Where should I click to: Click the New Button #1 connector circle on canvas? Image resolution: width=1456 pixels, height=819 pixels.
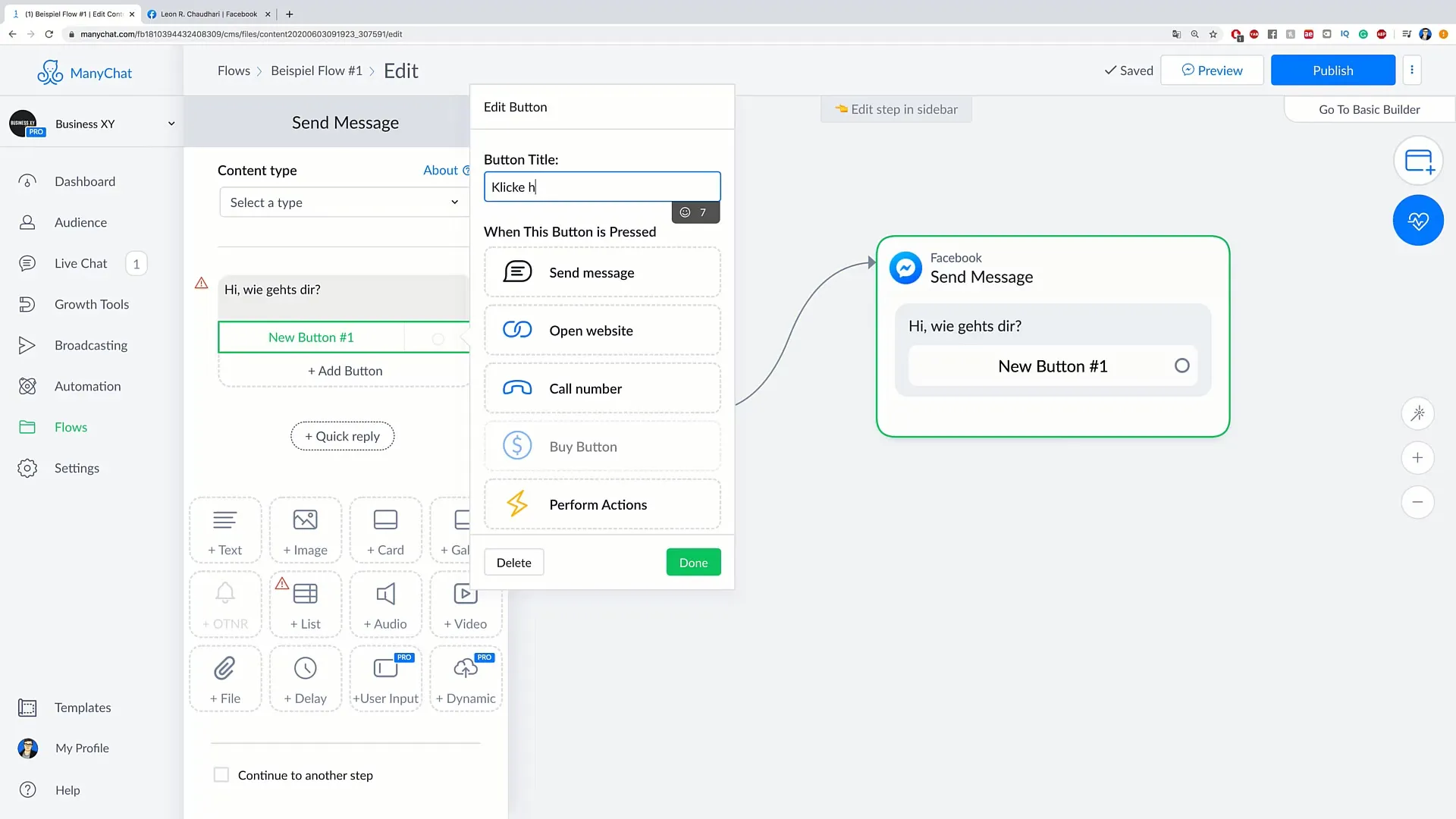[1181, 366]
